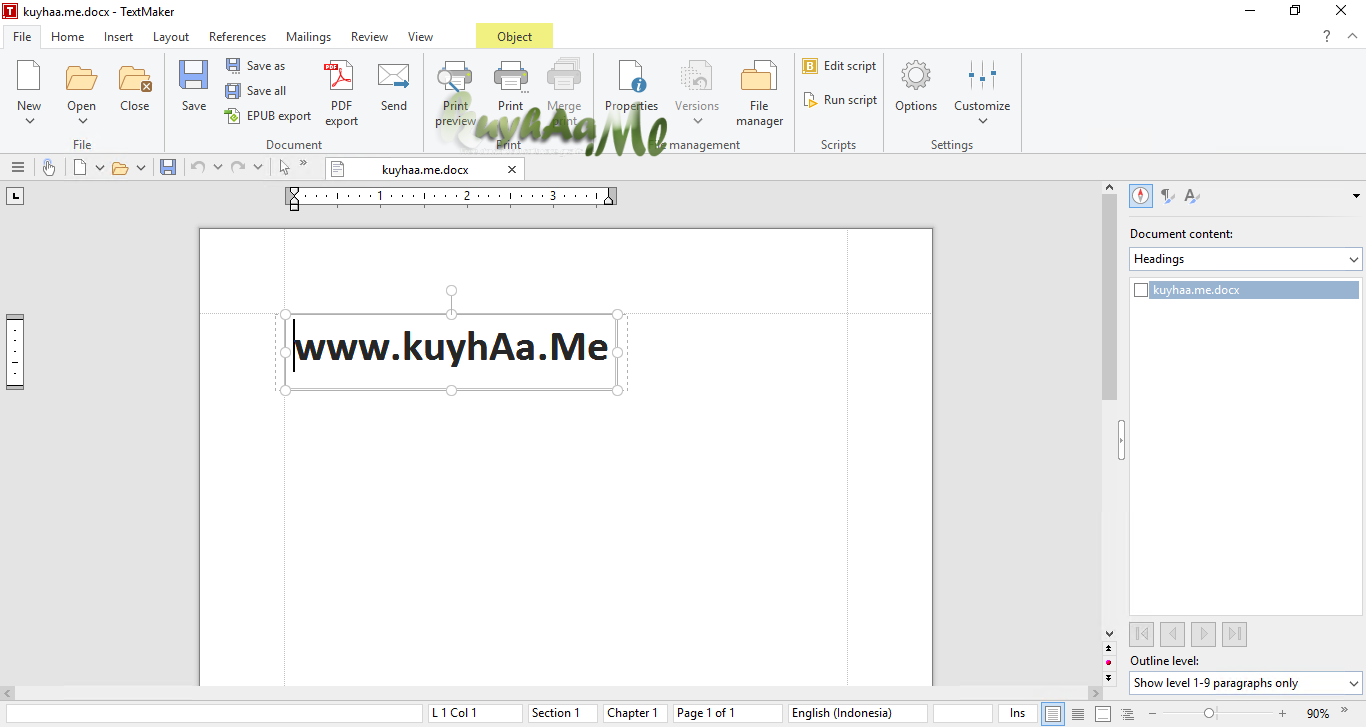The image size is (1366, 727).
Task: Adjust the zoom slider handle
Action: 1209,713
